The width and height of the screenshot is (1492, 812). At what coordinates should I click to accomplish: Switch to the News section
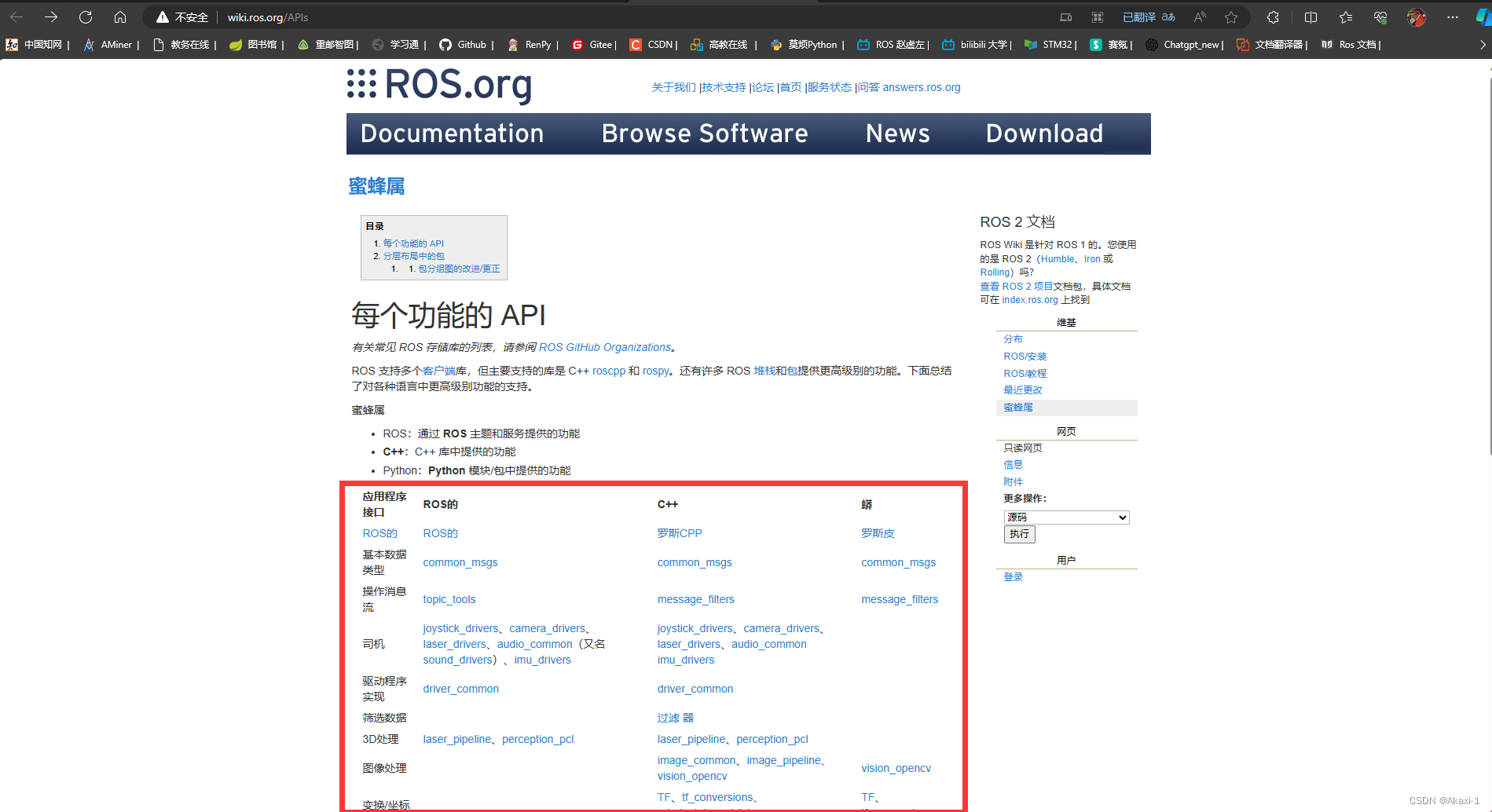tap(897, 134)
